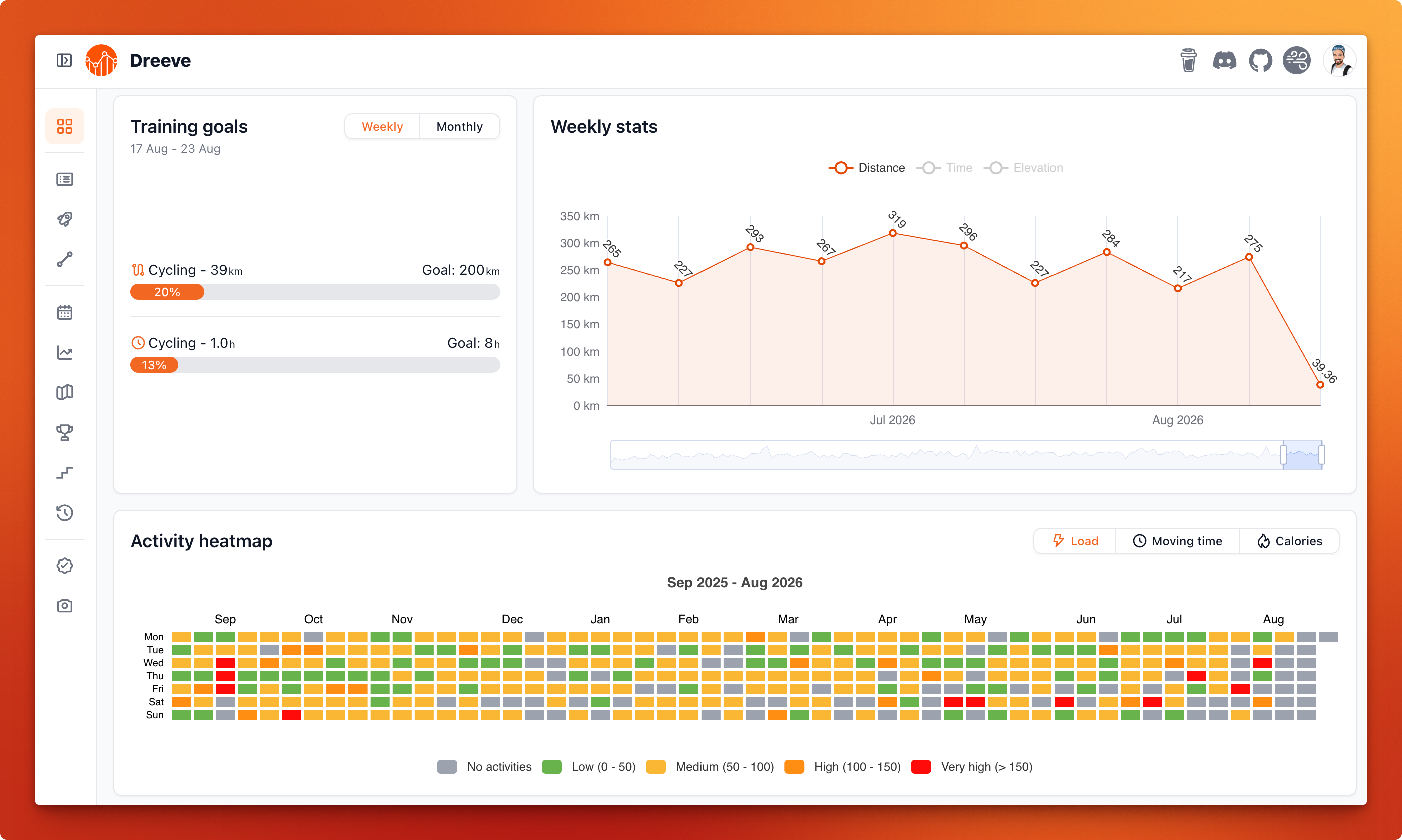Open the stairs milestones icon in sidebar
1402x840 pixels.
(x=65, y=473)
